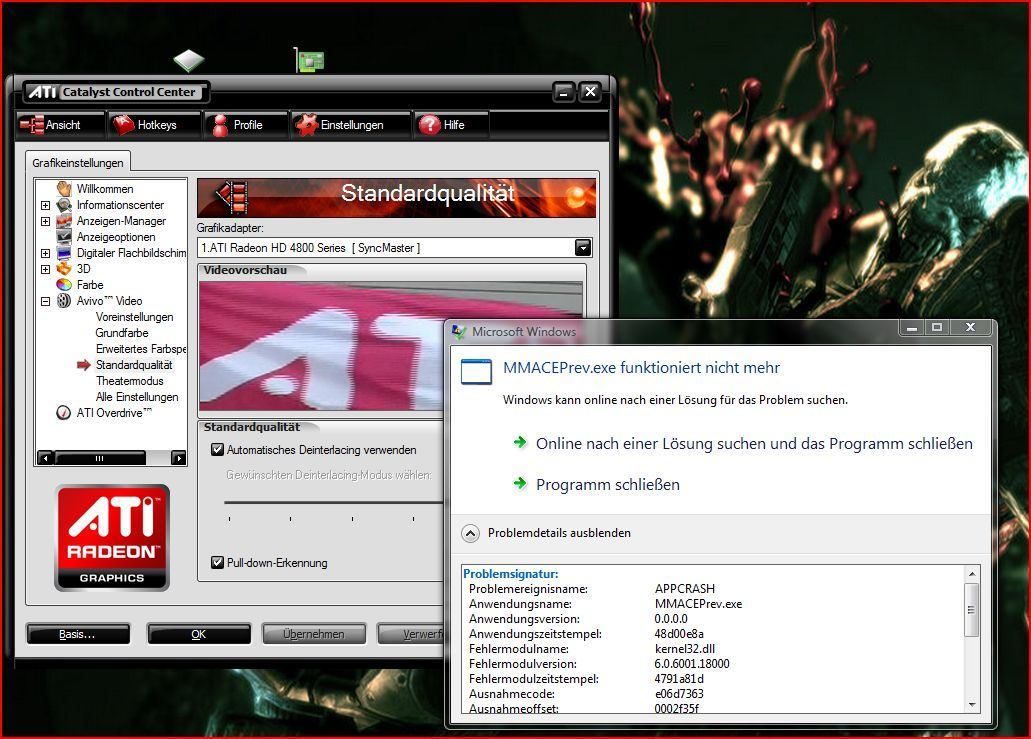Image resolution: width=1031 pixels, height=739 pixels.
Task: Minimize the Catalyst Control Center window
Action: point(563,92)
